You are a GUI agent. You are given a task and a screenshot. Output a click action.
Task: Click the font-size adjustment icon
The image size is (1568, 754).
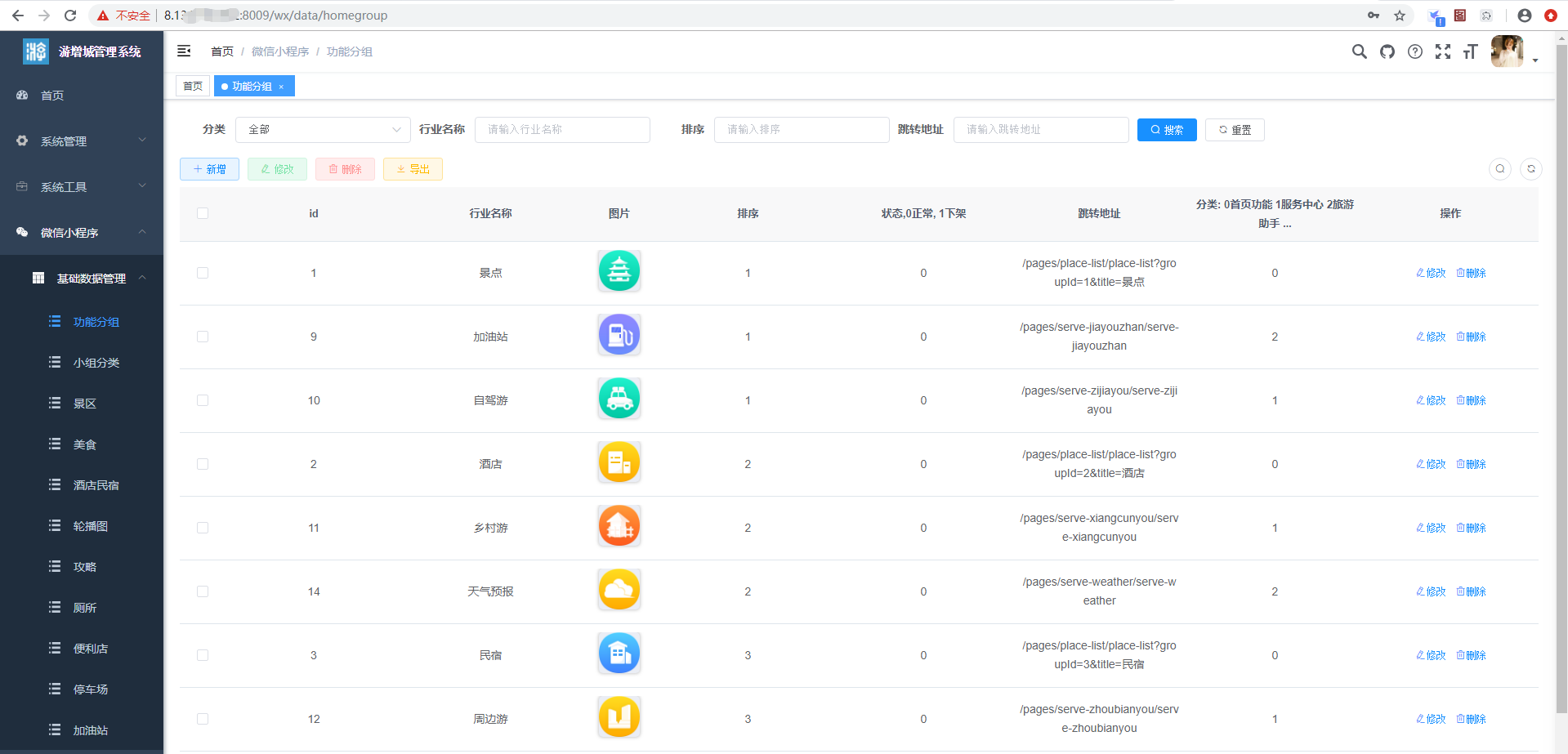tap(1471, 51)
